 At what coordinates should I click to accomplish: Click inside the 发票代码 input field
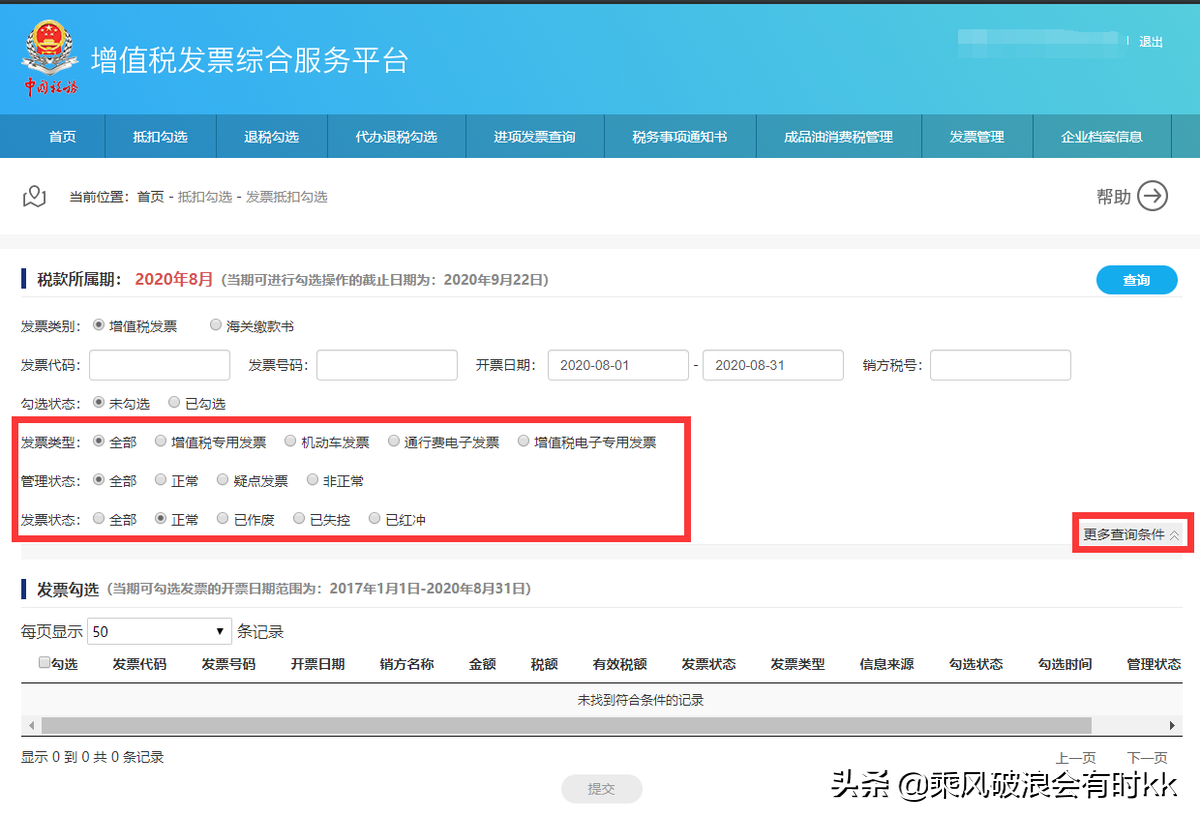click(x=158, y=365)
